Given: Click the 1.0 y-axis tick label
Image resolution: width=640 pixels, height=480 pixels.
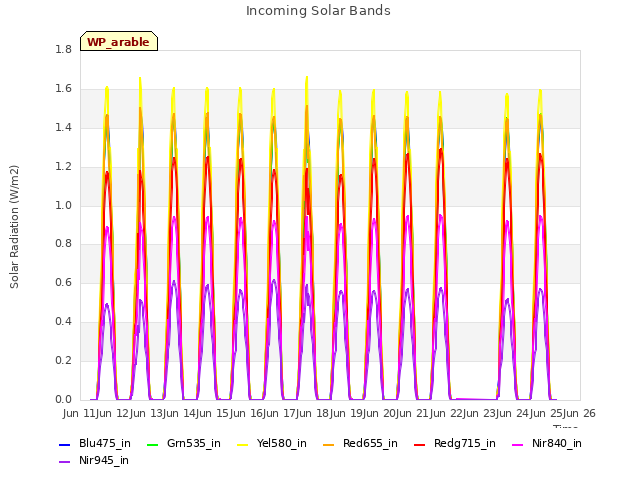Looking at the screenshot, I should click(63, 205).
